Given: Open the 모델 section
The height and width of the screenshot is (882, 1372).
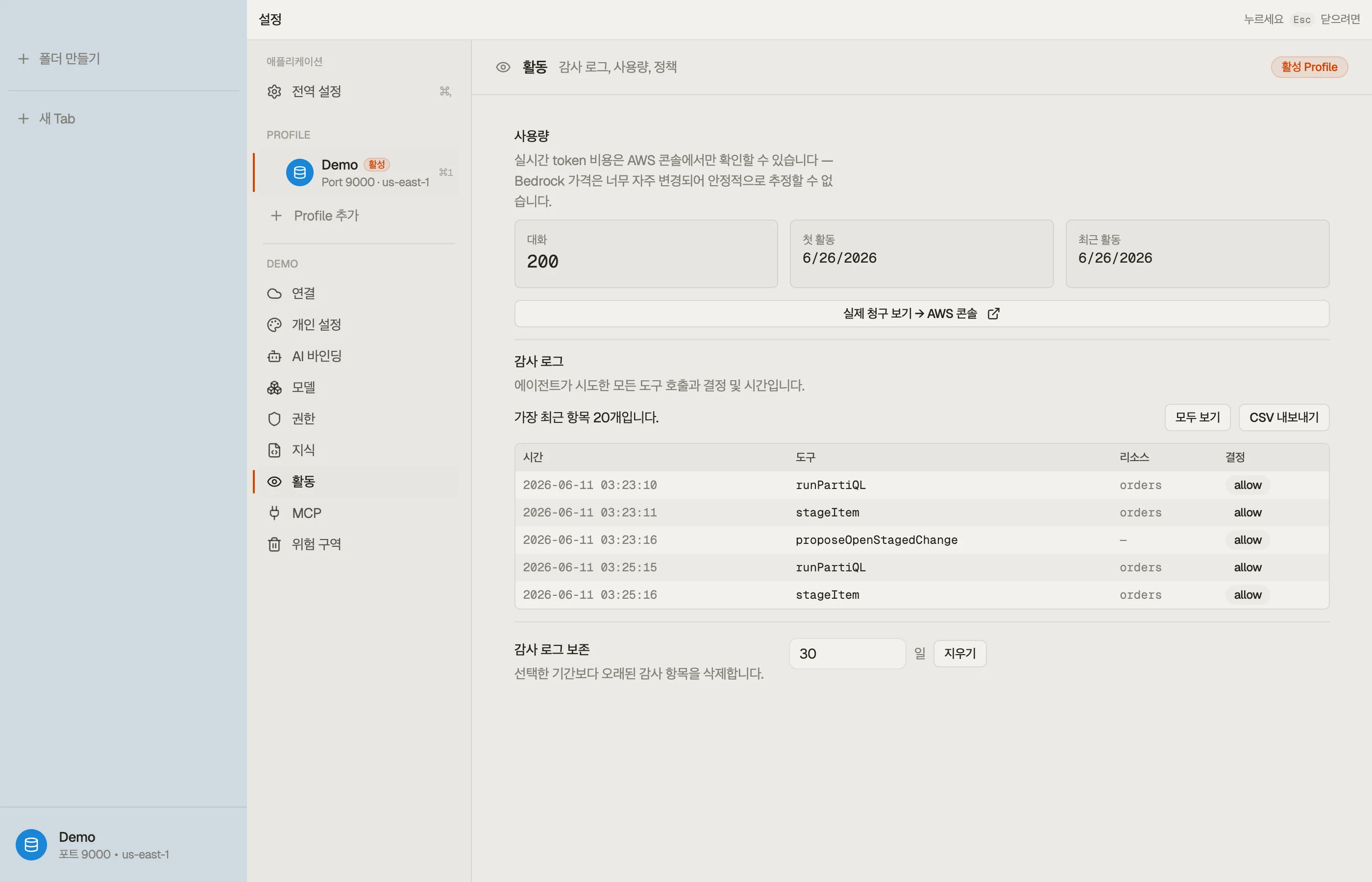Looking at the screenshot, I should coord(359,388).
